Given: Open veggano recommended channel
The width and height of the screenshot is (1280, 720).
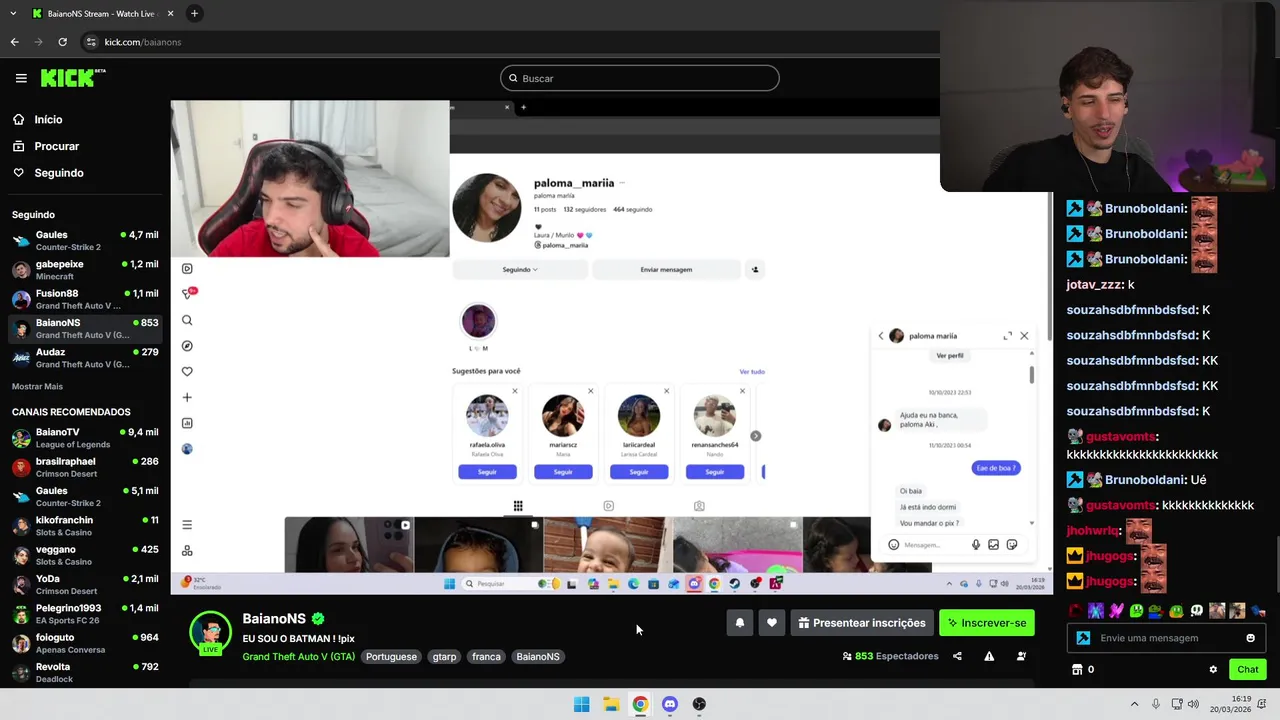Looking at the screenshot, I should tap(86, 555).
